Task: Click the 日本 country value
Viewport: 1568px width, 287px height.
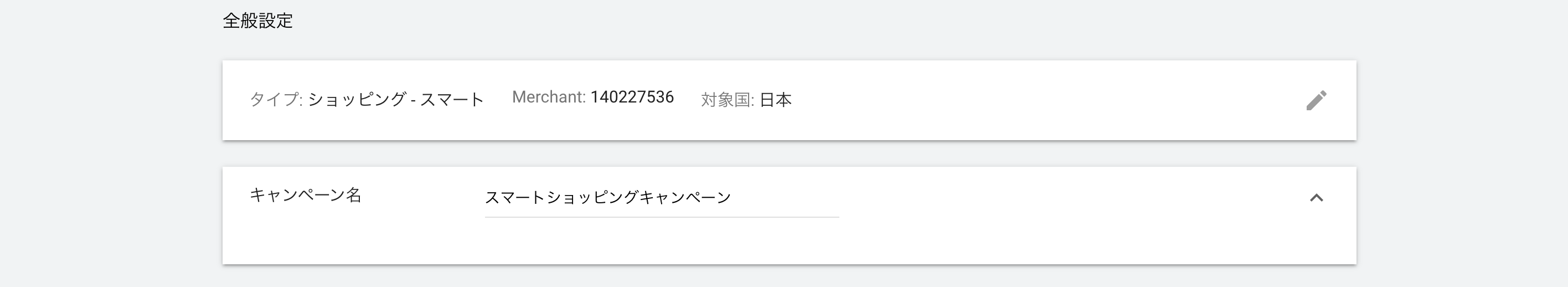Action: (776, 99)
